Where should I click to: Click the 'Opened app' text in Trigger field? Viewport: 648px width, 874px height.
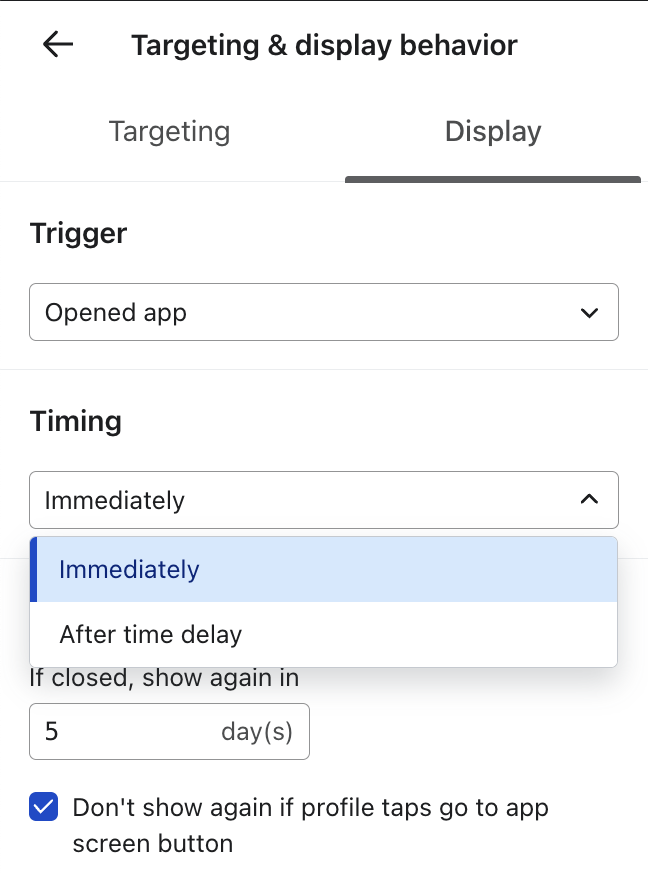116,313
